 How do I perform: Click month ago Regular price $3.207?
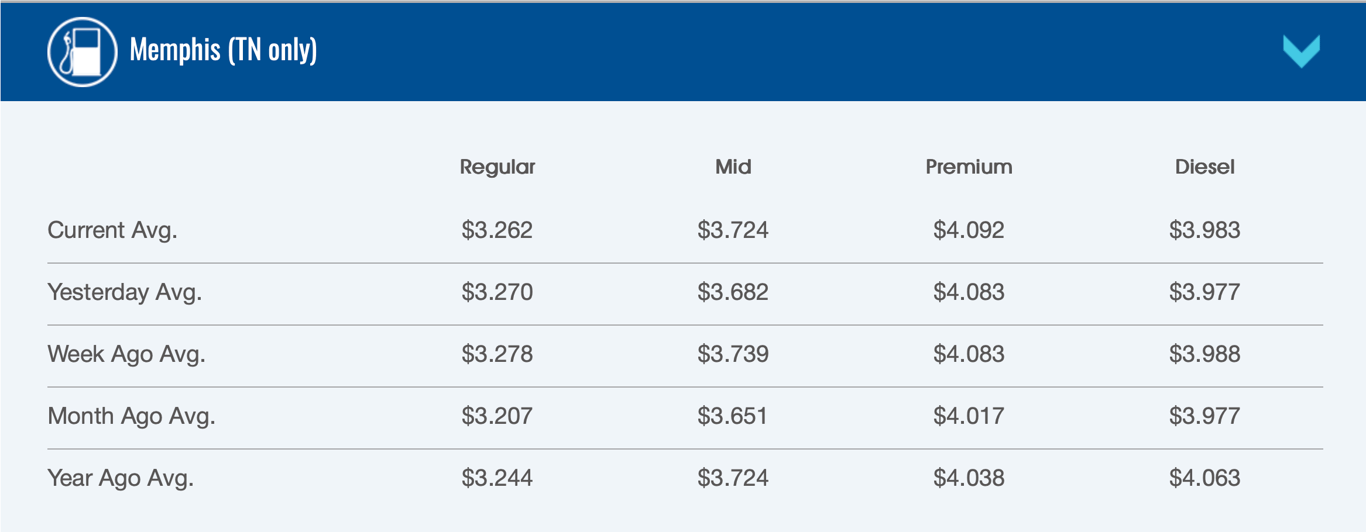coord(497,416)
